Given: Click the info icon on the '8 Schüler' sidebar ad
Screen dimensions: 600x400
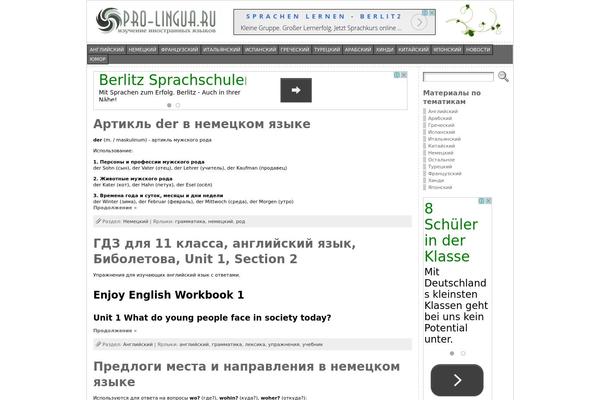Looking at the screenshot, I should click(482, 201).
